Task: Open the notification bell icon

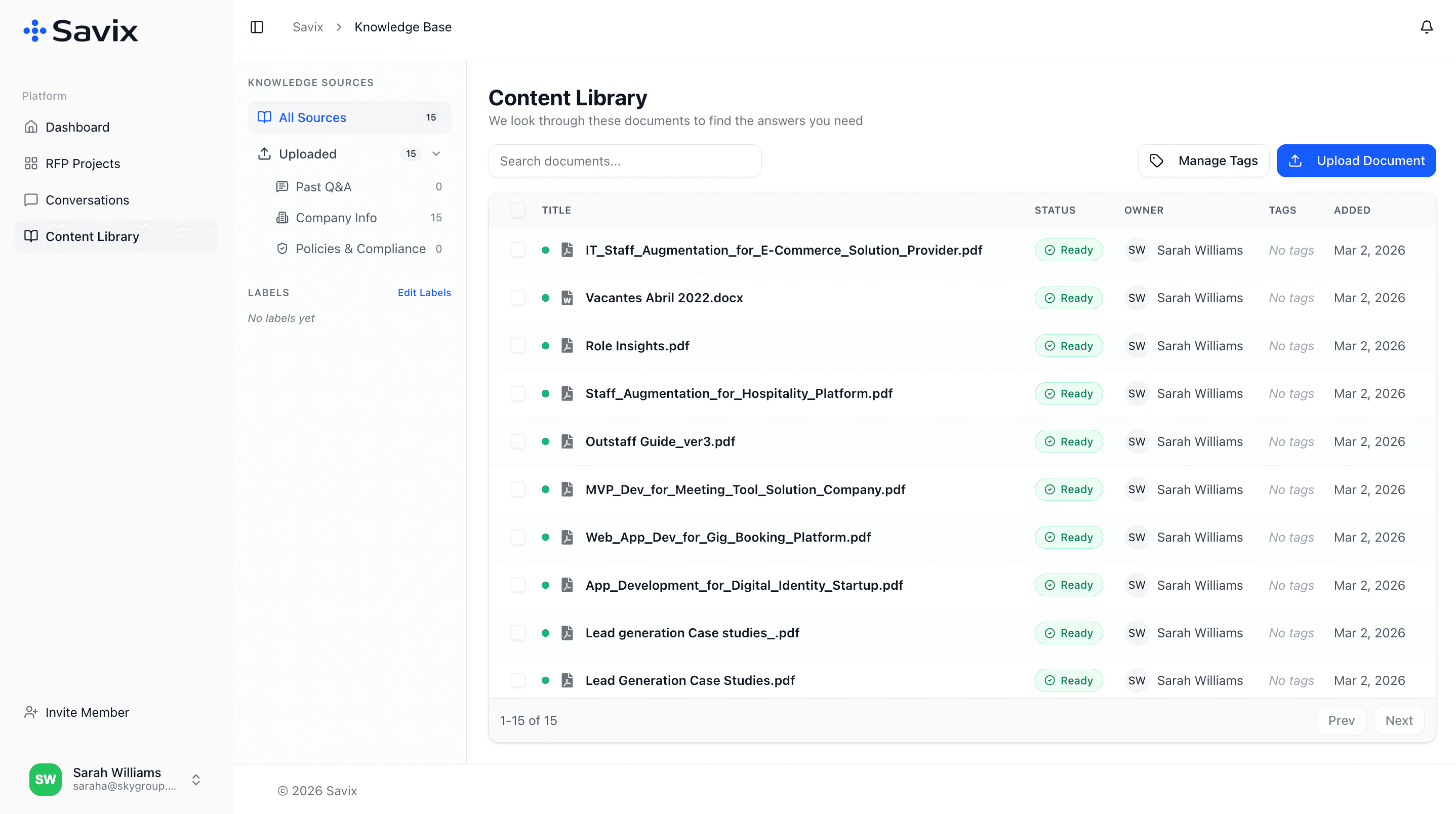Action: (1427, 26)
